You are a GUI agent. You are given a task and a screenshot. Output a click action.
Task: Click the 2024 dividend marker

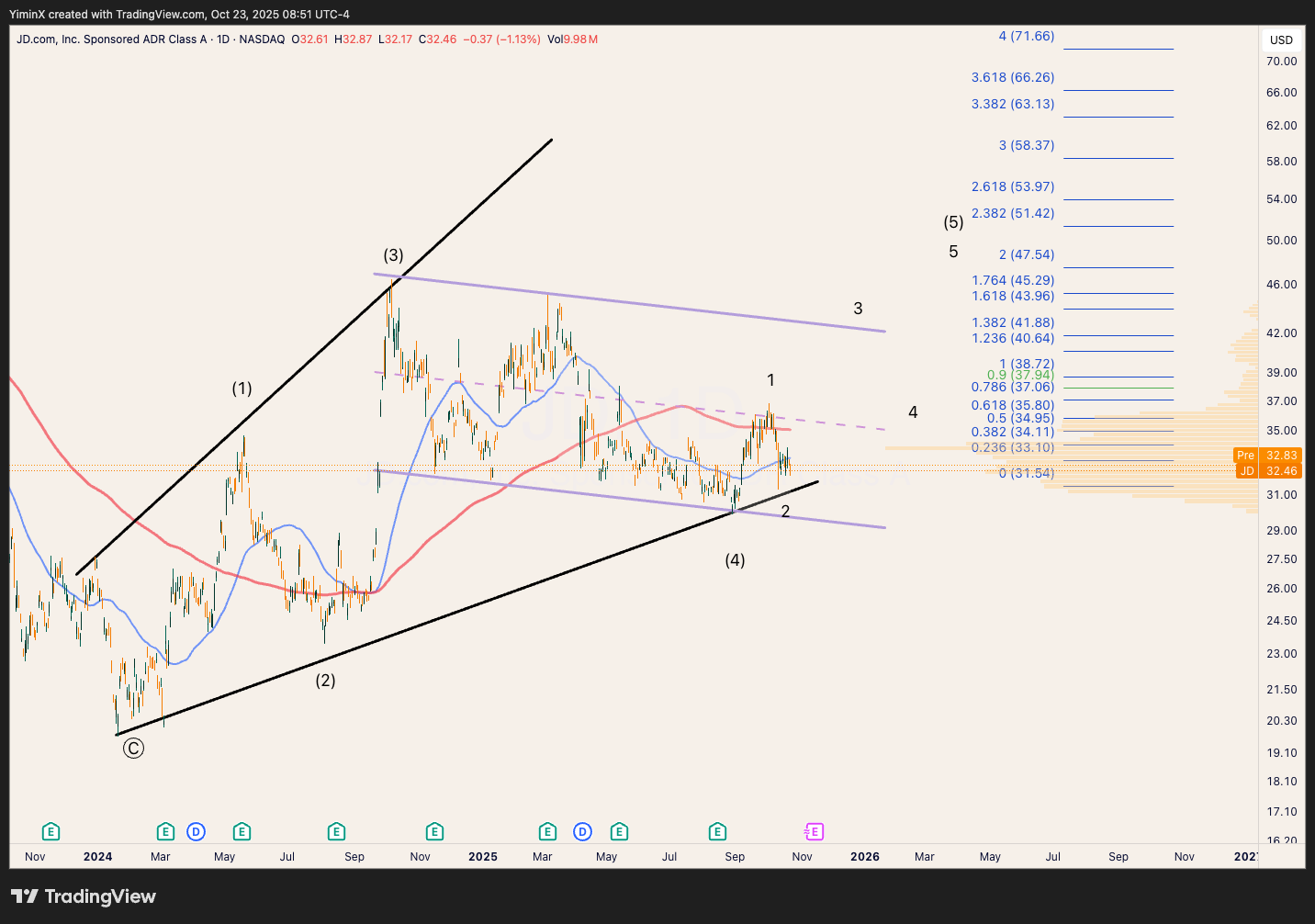[x=196, y=832]
